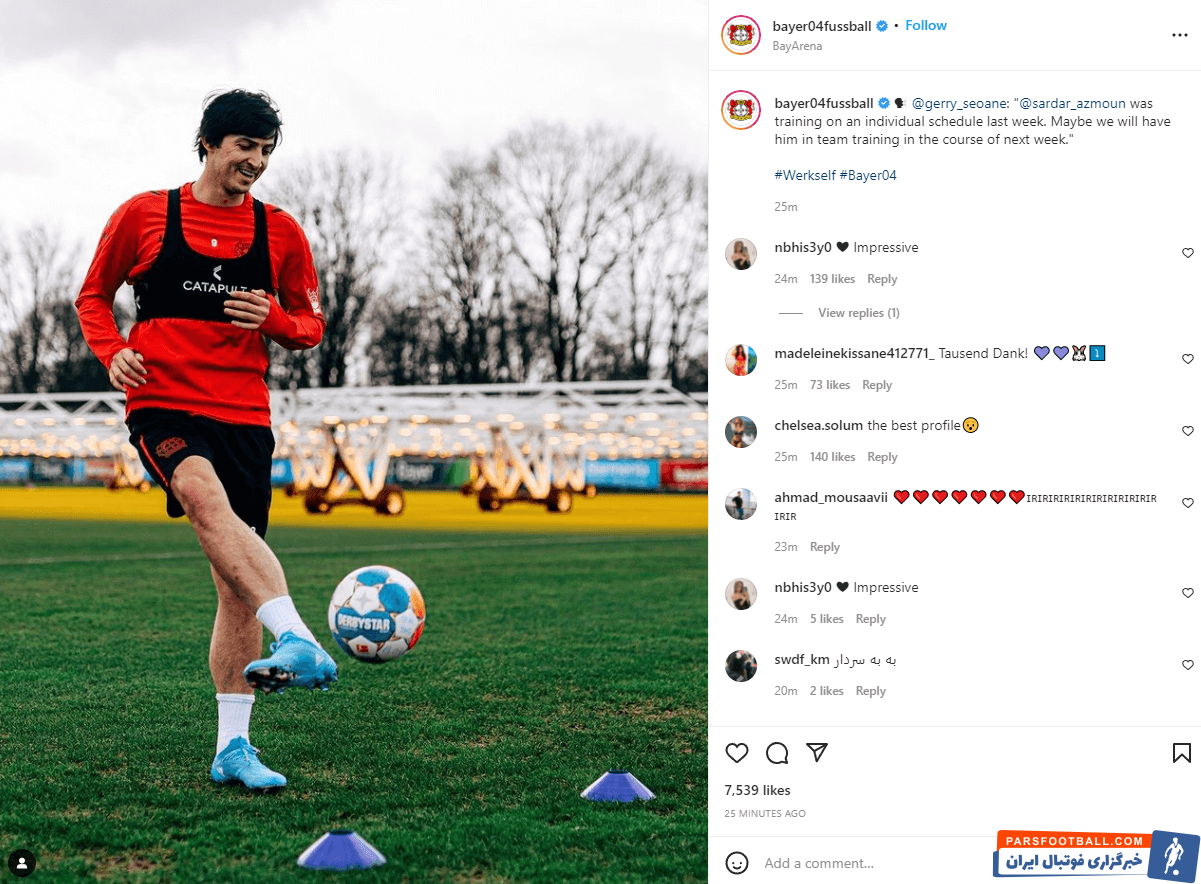Like swdf_km's comment heart
The image size is (1201, 884).
click(x=1188, y=665)
